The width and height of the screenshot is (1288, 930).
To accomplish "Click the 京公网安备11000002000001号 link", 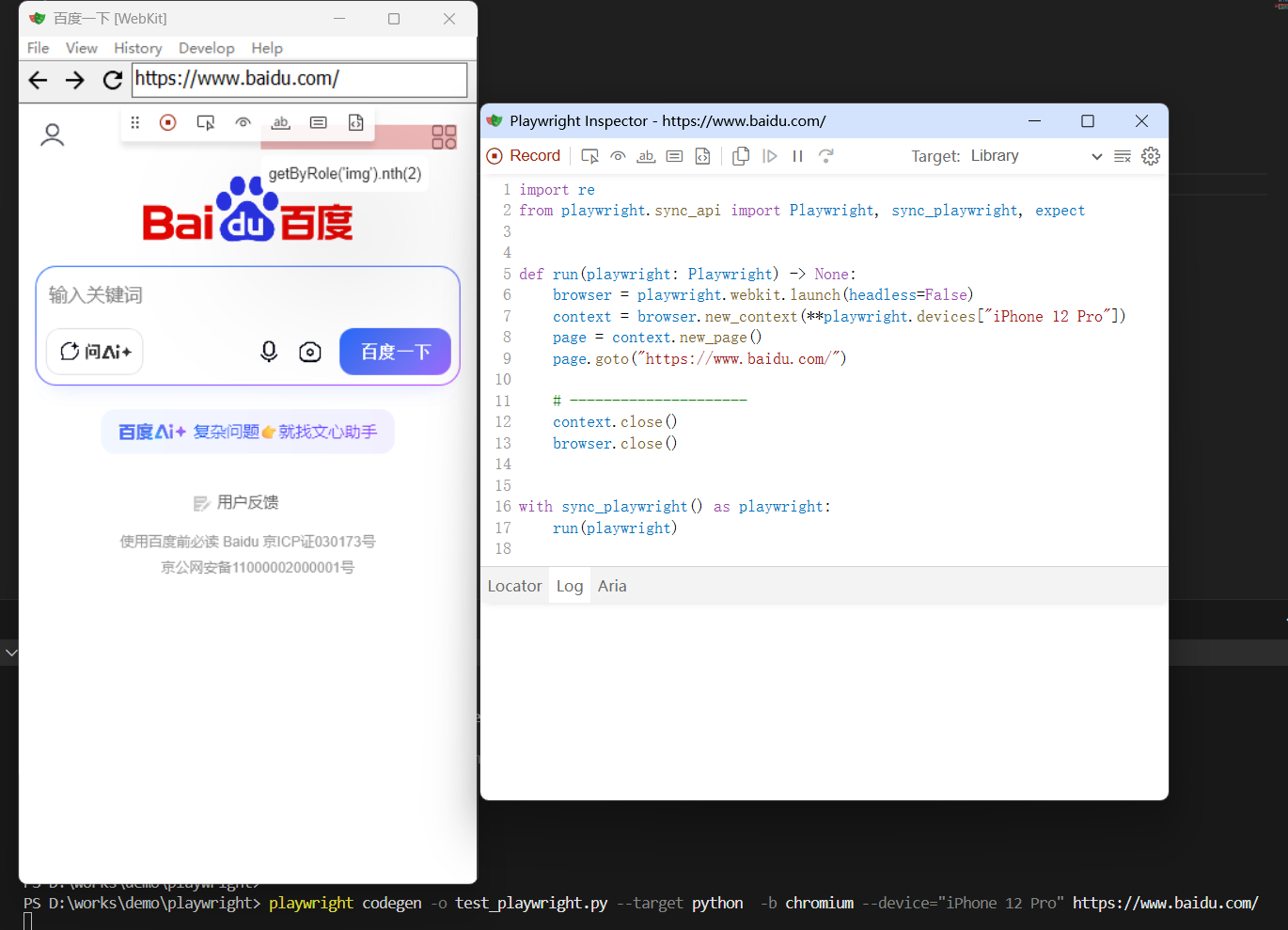I will (258, 567).
